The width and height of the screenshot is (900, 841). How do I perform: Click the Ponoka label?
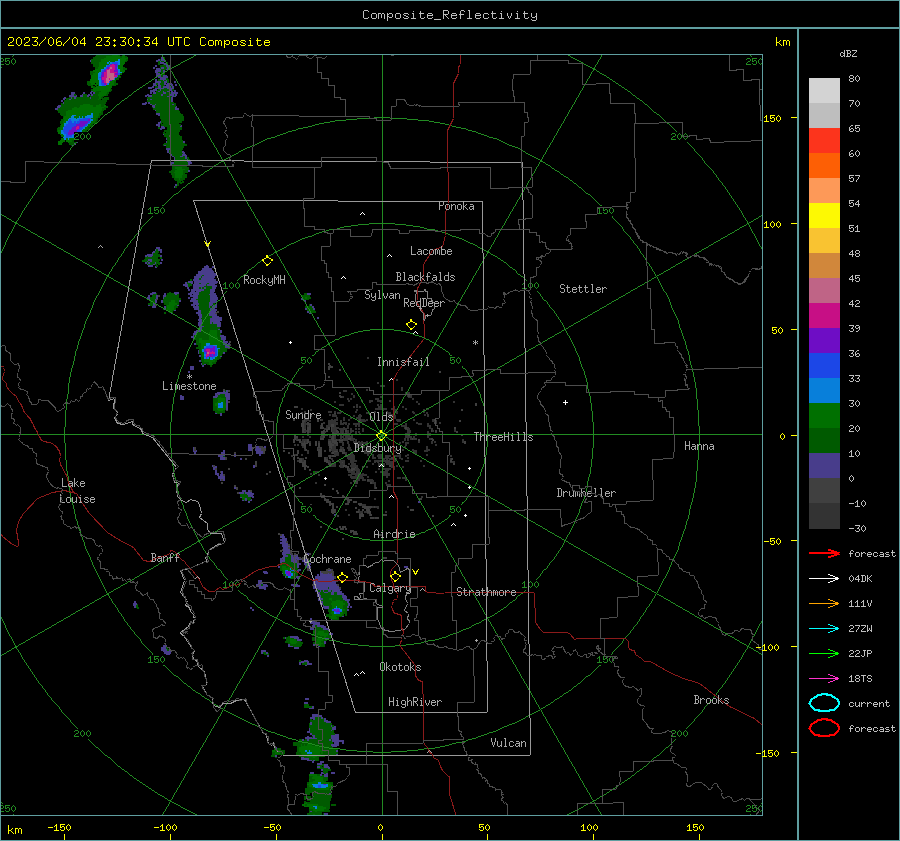[x=456, y=206]
